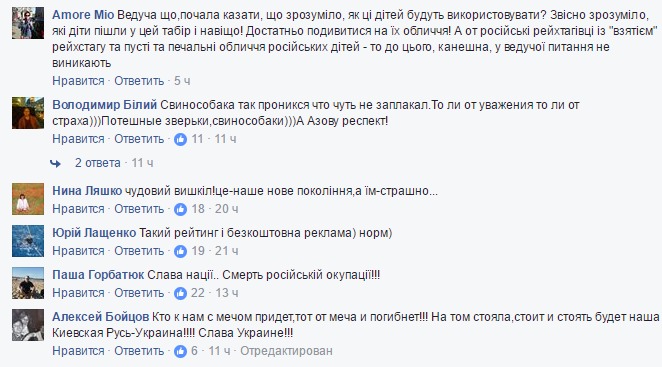Click the reply arrow icon beside 2 ответа
The width and height of the screenshot is (662, 367).
coord(55,163)
